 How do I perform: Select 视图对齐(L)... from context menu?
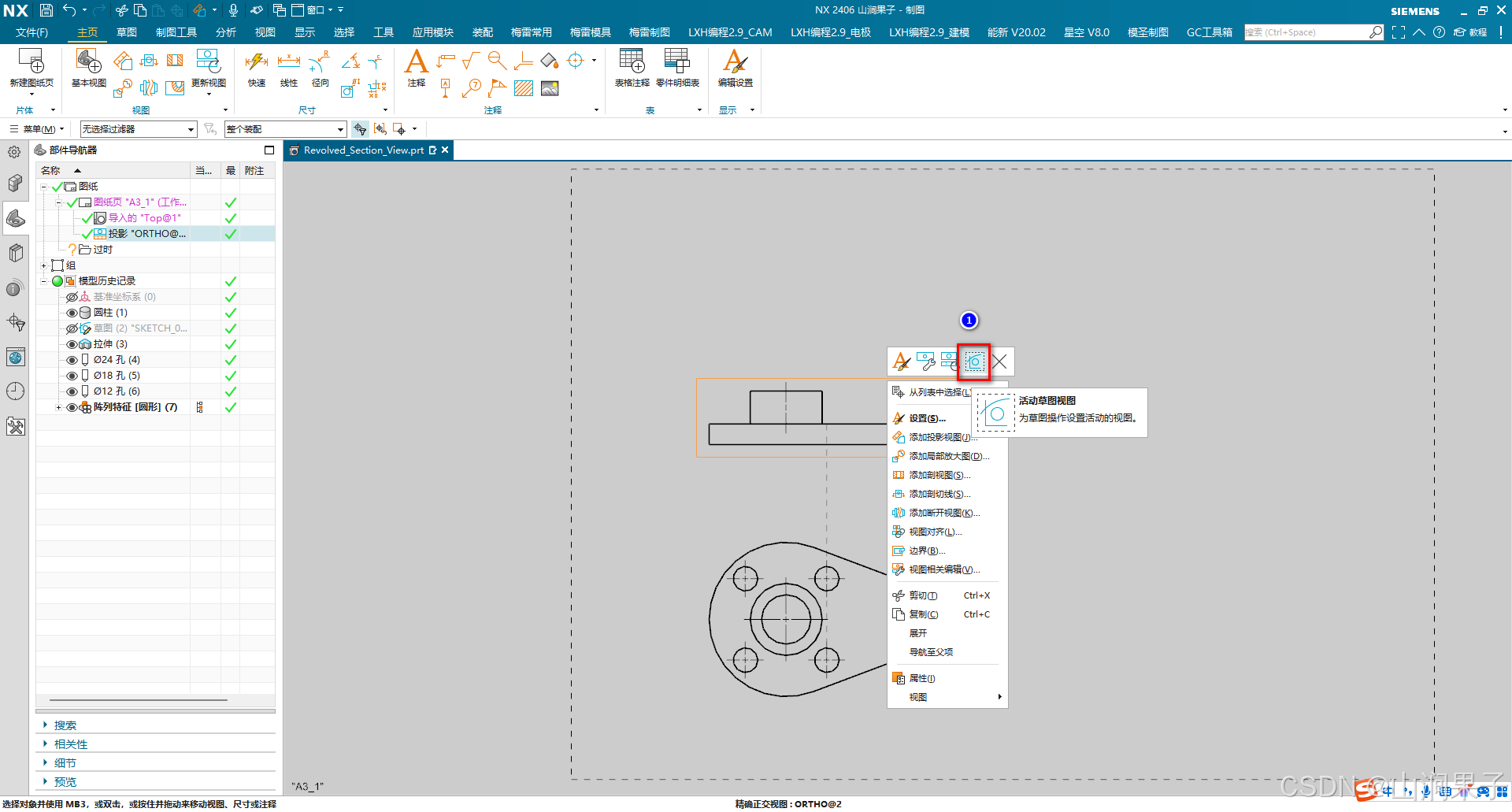click(947, 532)
